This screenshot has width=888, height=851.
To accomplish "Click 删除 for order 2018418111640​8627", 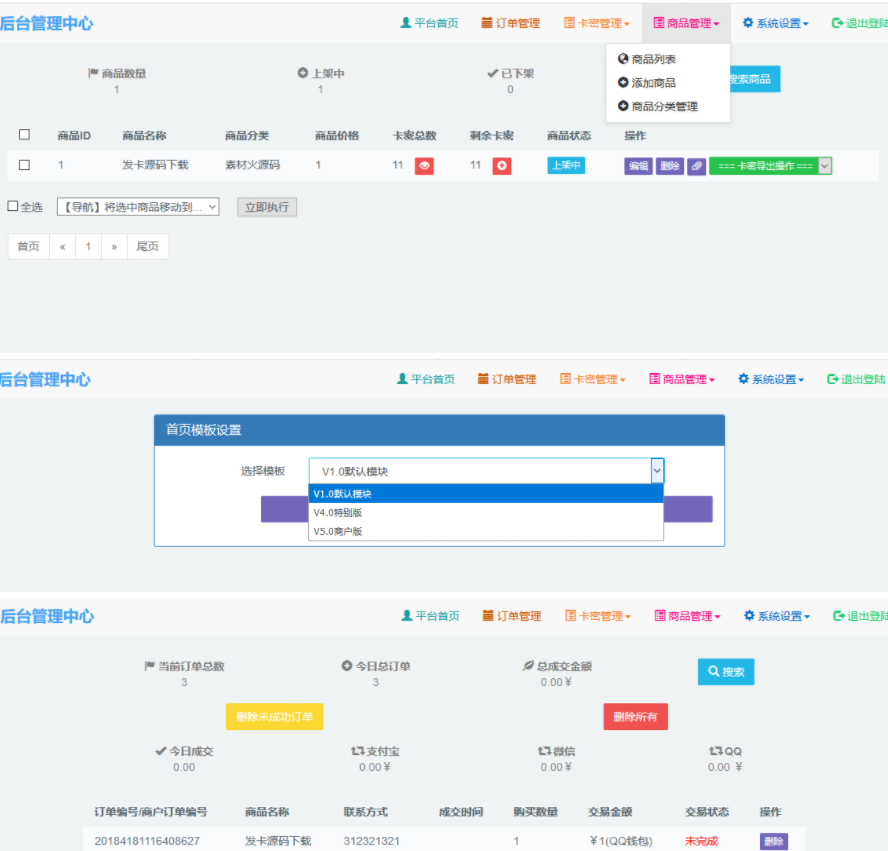I will [x=774, y=841].
